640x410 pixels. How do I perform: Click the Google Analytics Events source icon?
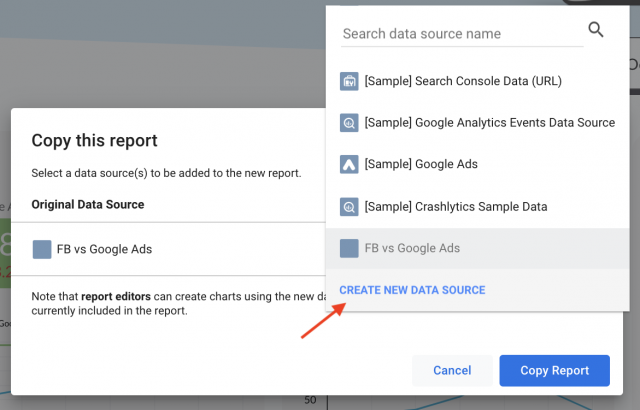point(349,123)
